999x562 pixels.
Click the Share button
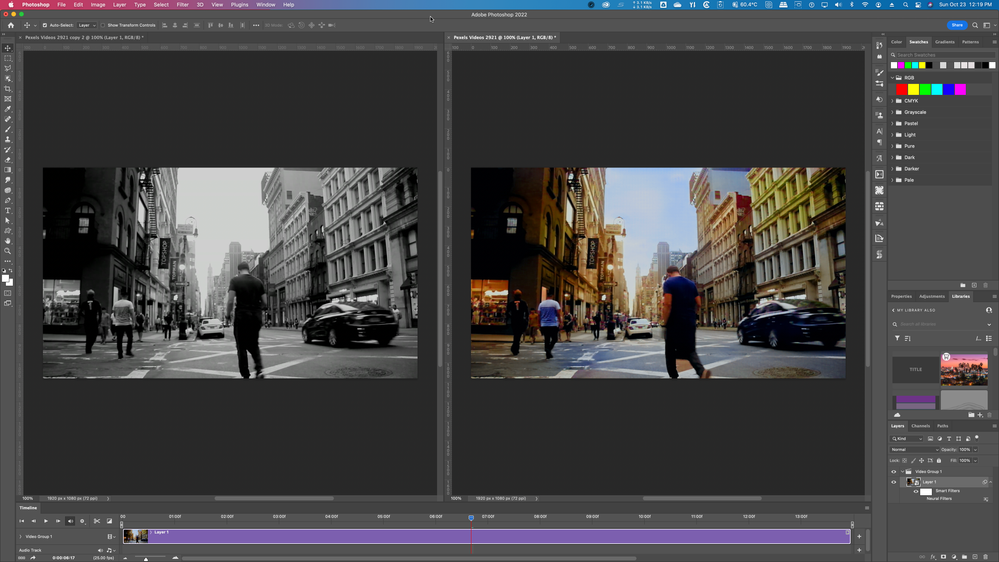957,25
